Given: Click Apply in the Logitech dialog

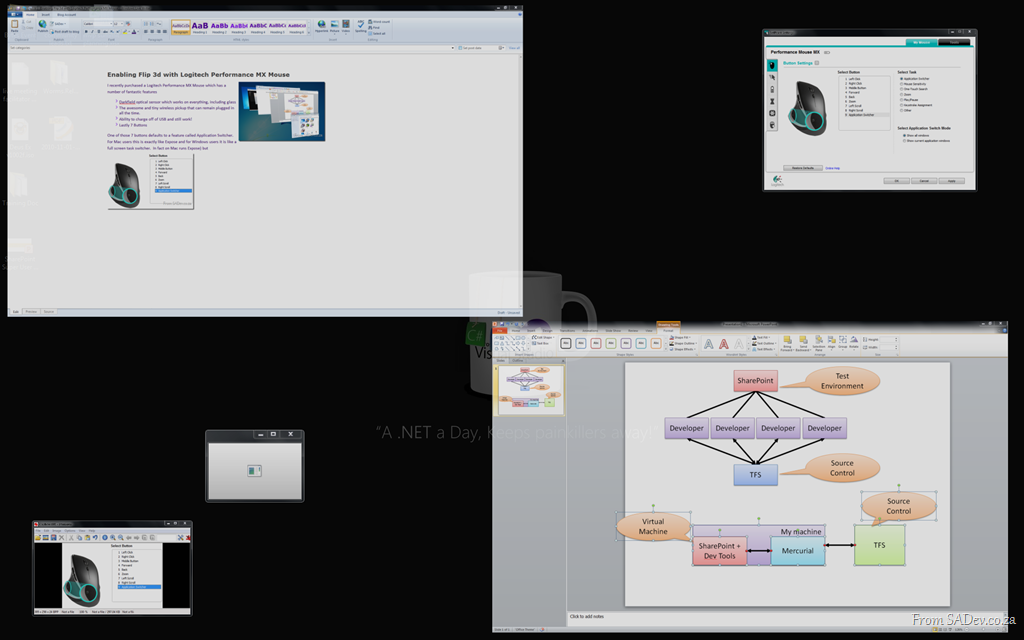Looking at the screenshot, I should (952, 181).
